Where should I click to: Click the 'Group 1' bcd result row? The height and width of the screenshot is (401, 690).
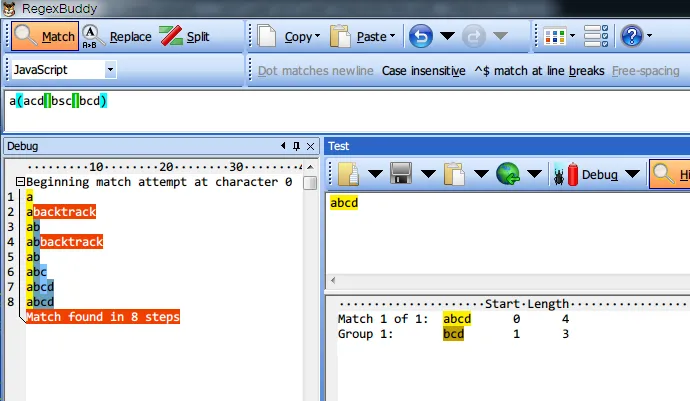pyautogui.click(x=453, y=334)
